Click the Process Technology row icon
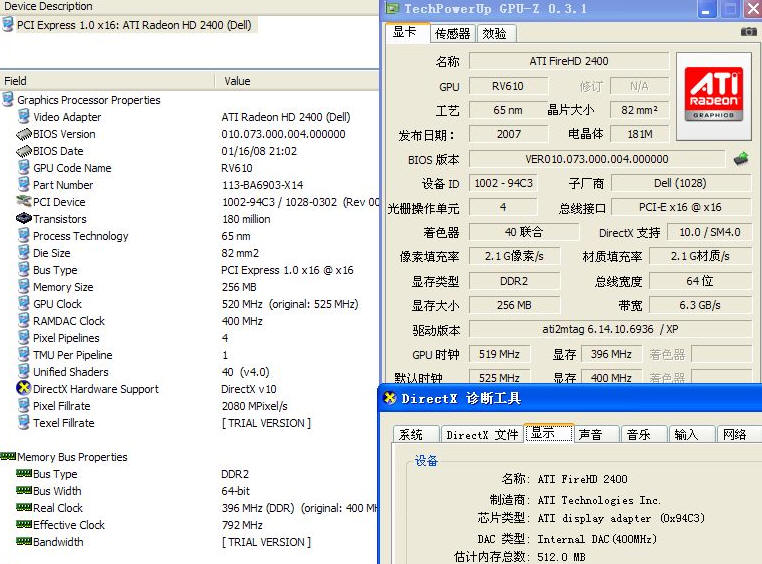This screenshot has height=564, width=762. (23, 235)
